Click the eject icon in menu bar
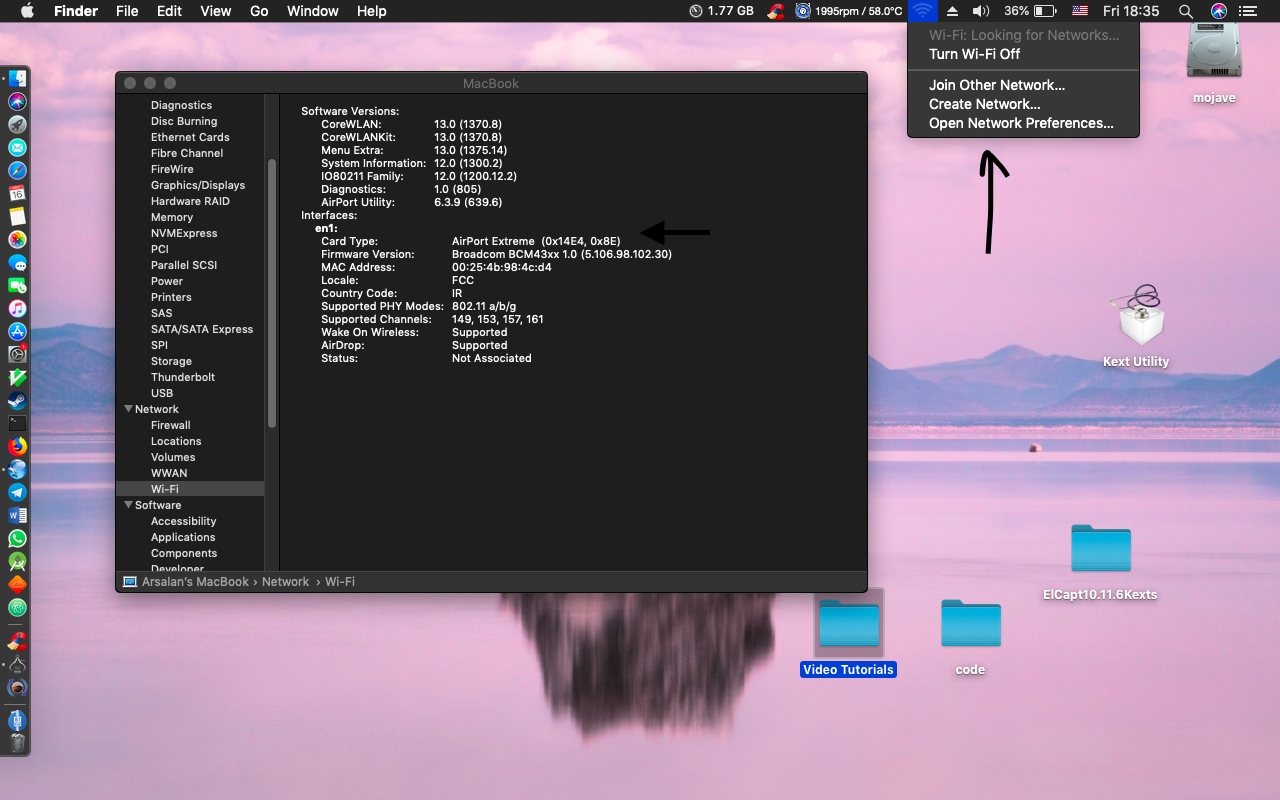The width and height of the screenshot is (1280, 800). click(x=953, y=11)
